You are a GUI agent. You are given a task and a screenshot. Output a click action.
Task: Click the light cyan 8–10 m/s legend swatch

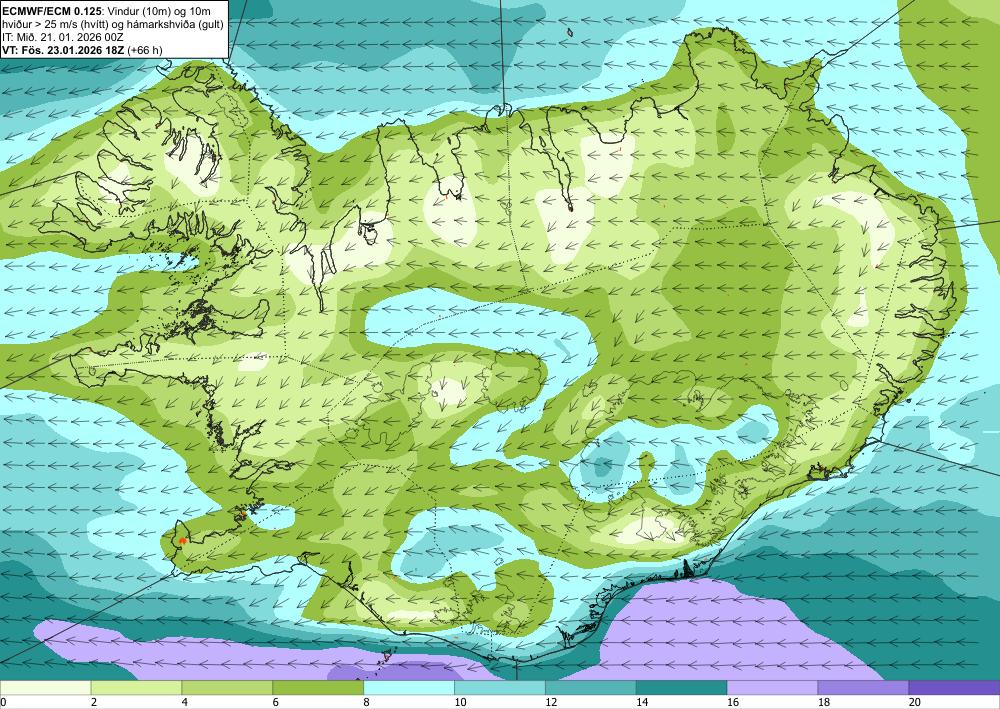tap(409, 688)
